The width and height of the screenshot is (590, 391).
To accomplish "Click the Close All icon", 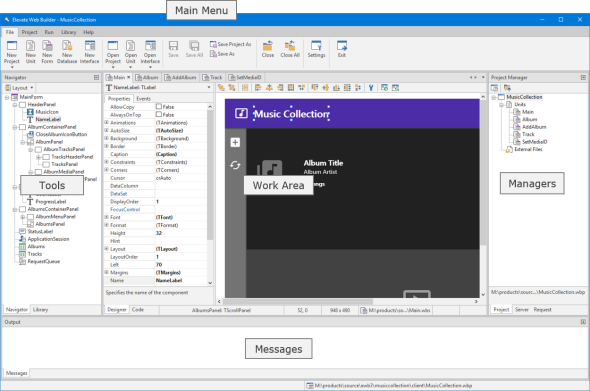I will pos(290,46).
